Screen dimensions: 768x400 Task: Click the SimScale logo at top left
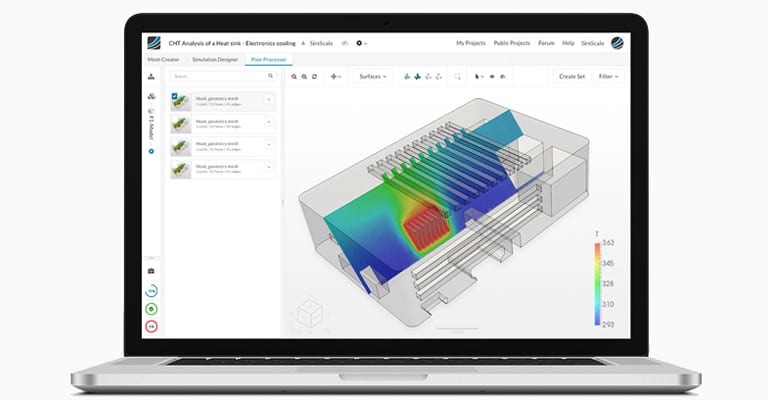coord(154,43)
